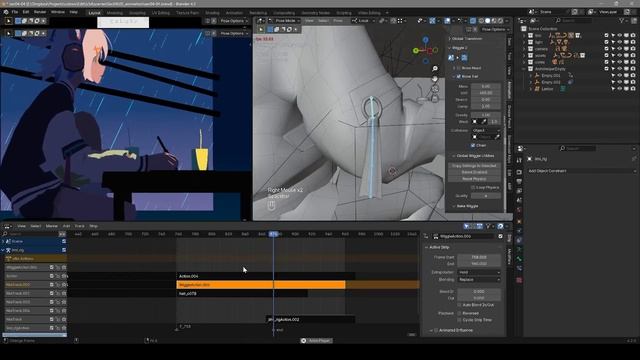Open the outliner filter funnel icon
The height and width of the screenshot is (360, 640).
pyautogui.click(x=622, y=21)
